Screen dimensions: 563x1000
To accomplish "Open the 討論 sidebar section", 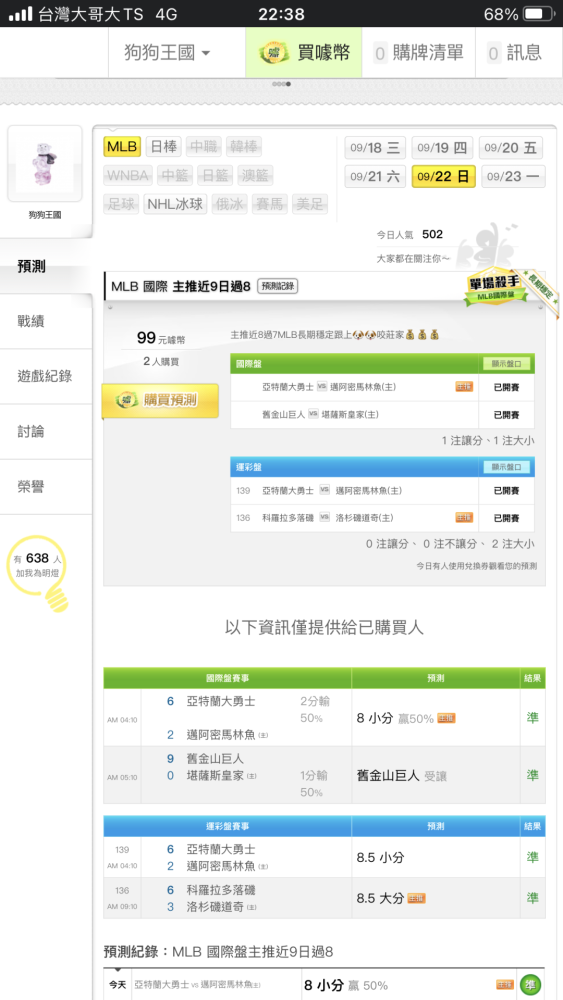I will [46, 432].
